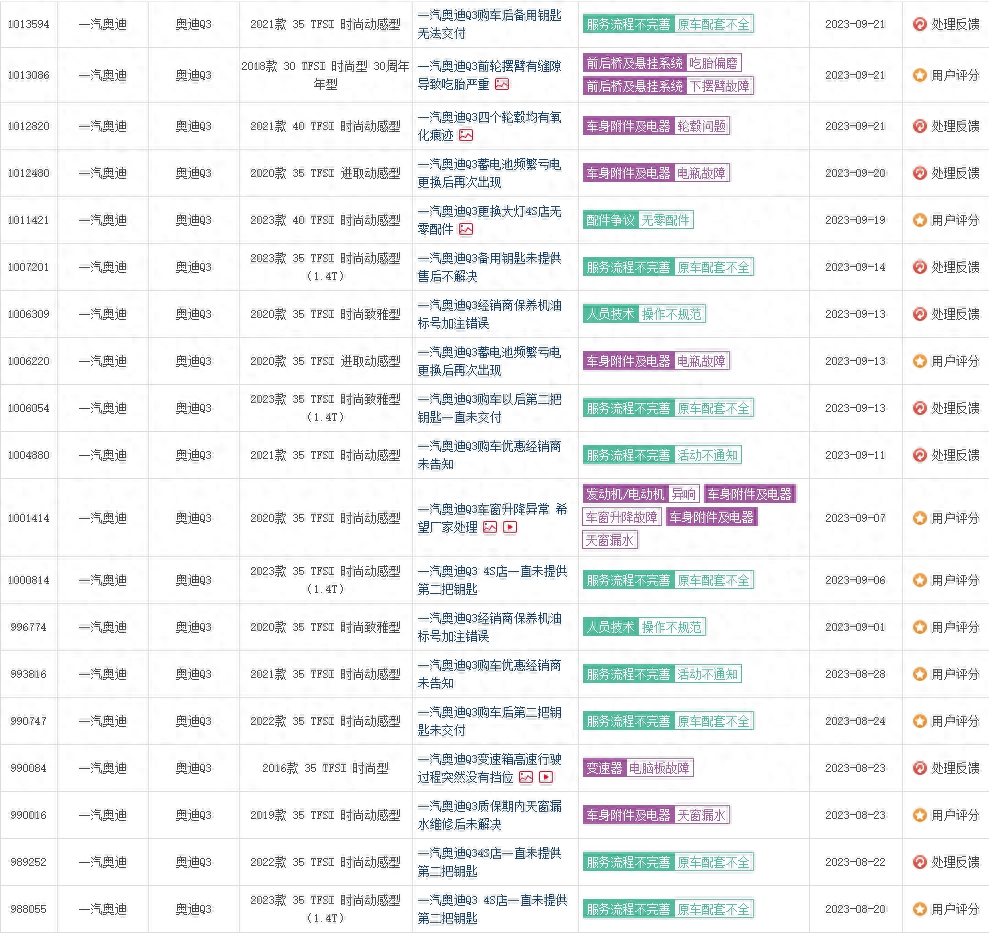Image resolution: width=989 pixels, height=933 pixels.
Task: Click the 用户评分 star icon in row 990016
Action: tap(920, 815)
